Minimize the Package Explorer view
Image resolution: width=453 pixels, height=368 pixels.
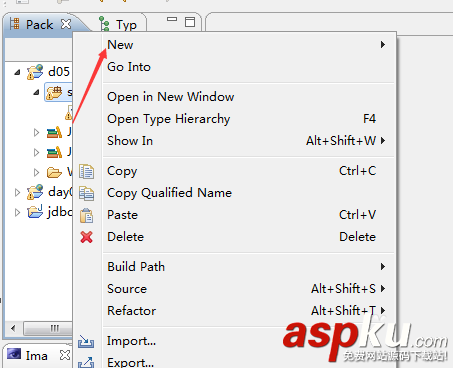click(x=172, y=19)
